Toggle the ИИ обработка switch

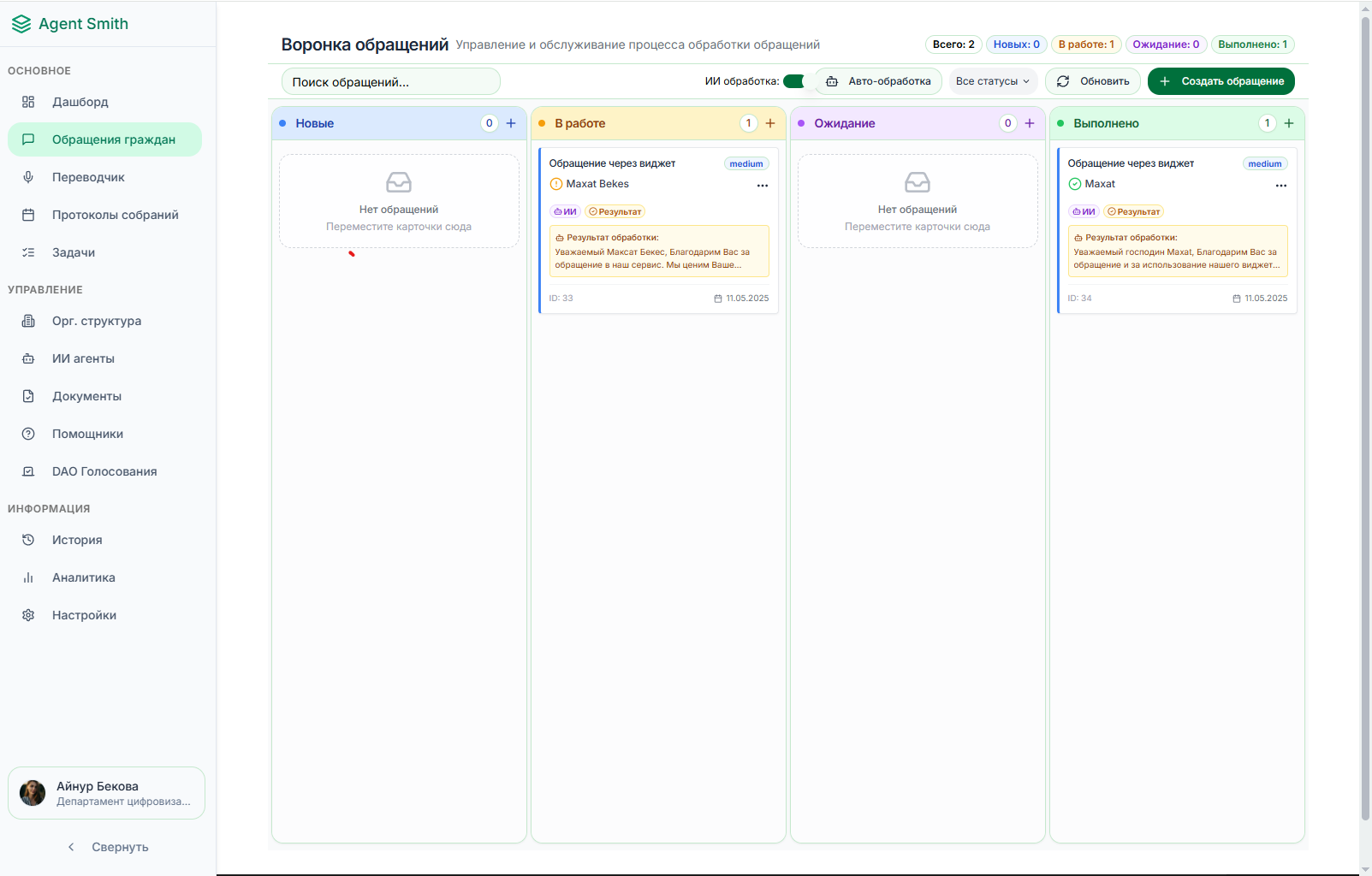pos(795,81)
